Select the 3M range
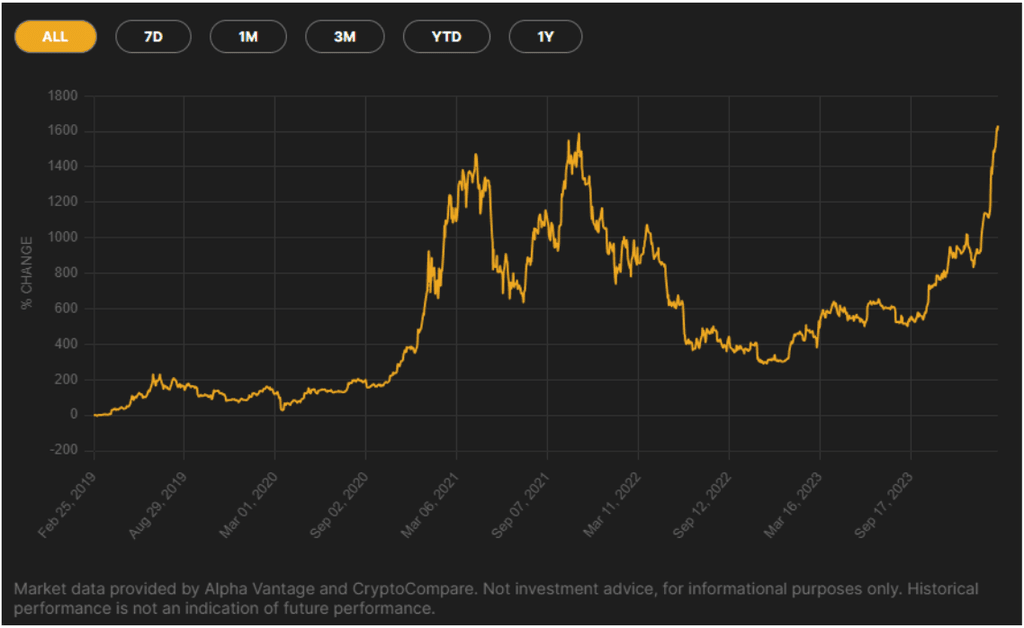The height and width of the screenshot is (628, 1024). coord(345,36)
